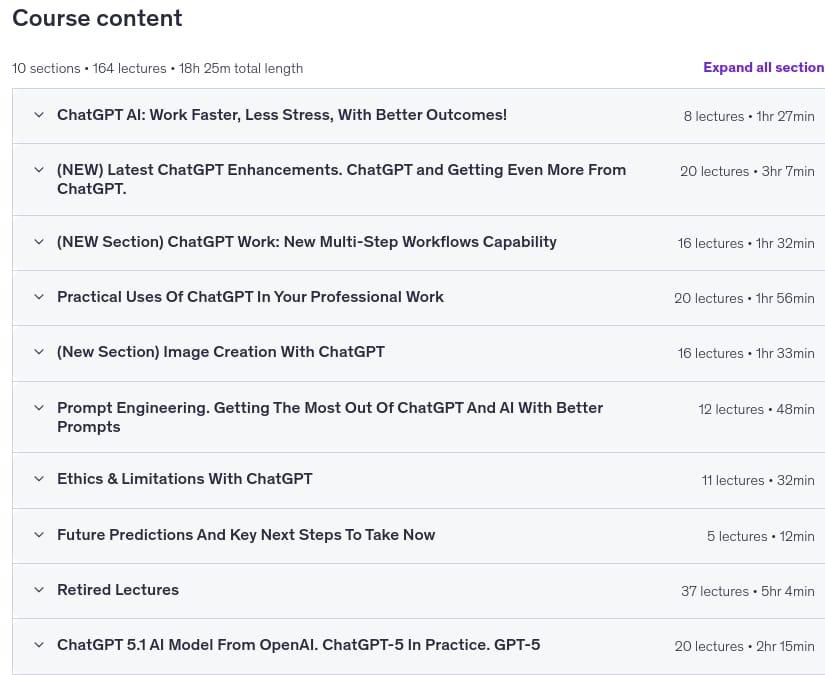
Task: Select the 'Retired Lectures' section title
Action: (x=118, y=590)
